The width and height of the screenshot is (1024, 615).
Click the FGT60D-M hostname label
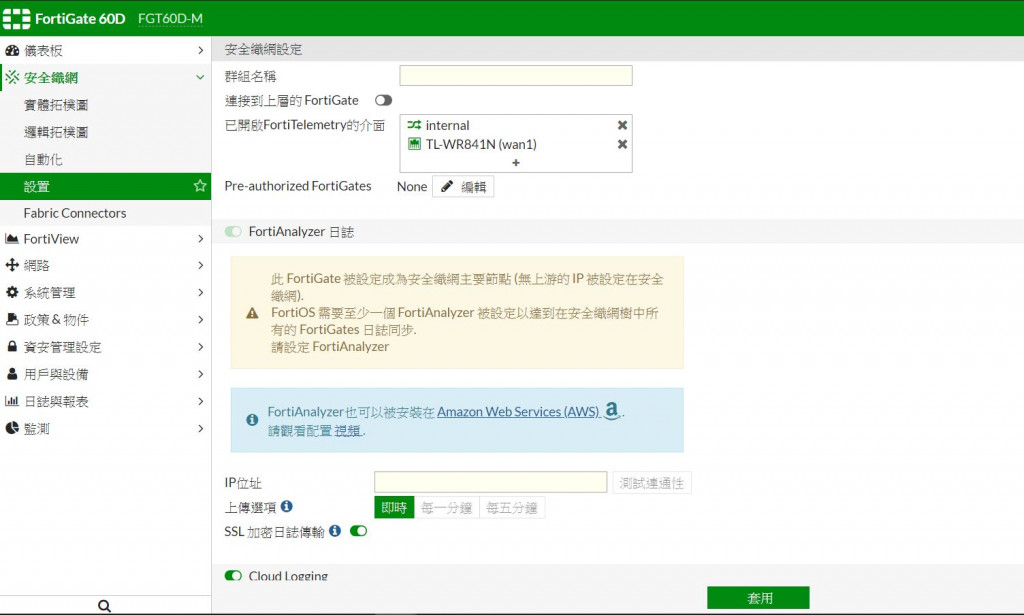(x=170, y=19)
